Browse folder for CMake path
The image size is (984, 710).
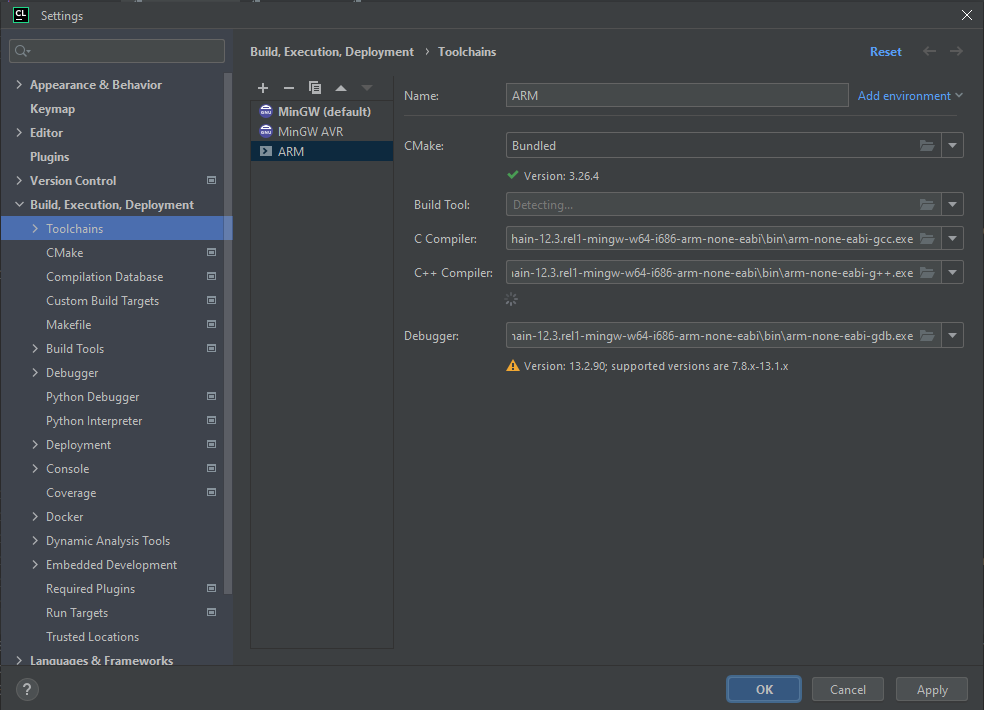(x=927, y=146)
